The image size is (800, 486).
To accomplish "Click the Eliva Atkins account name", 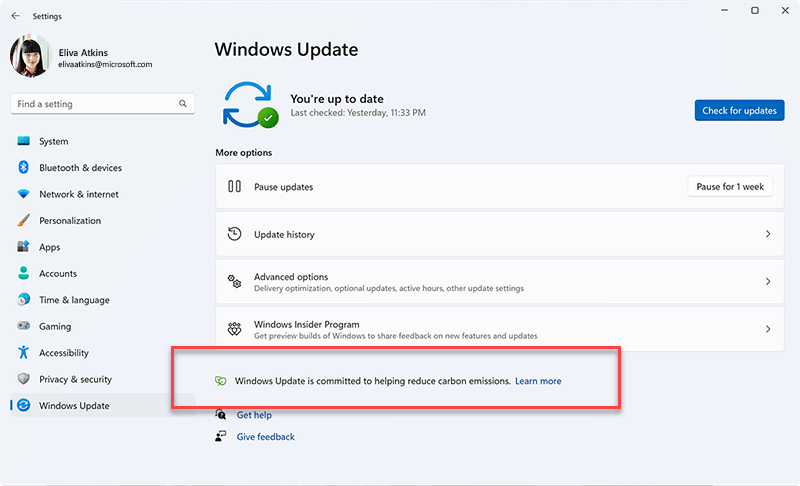I will pyautogui.click(x=83, y=53).
